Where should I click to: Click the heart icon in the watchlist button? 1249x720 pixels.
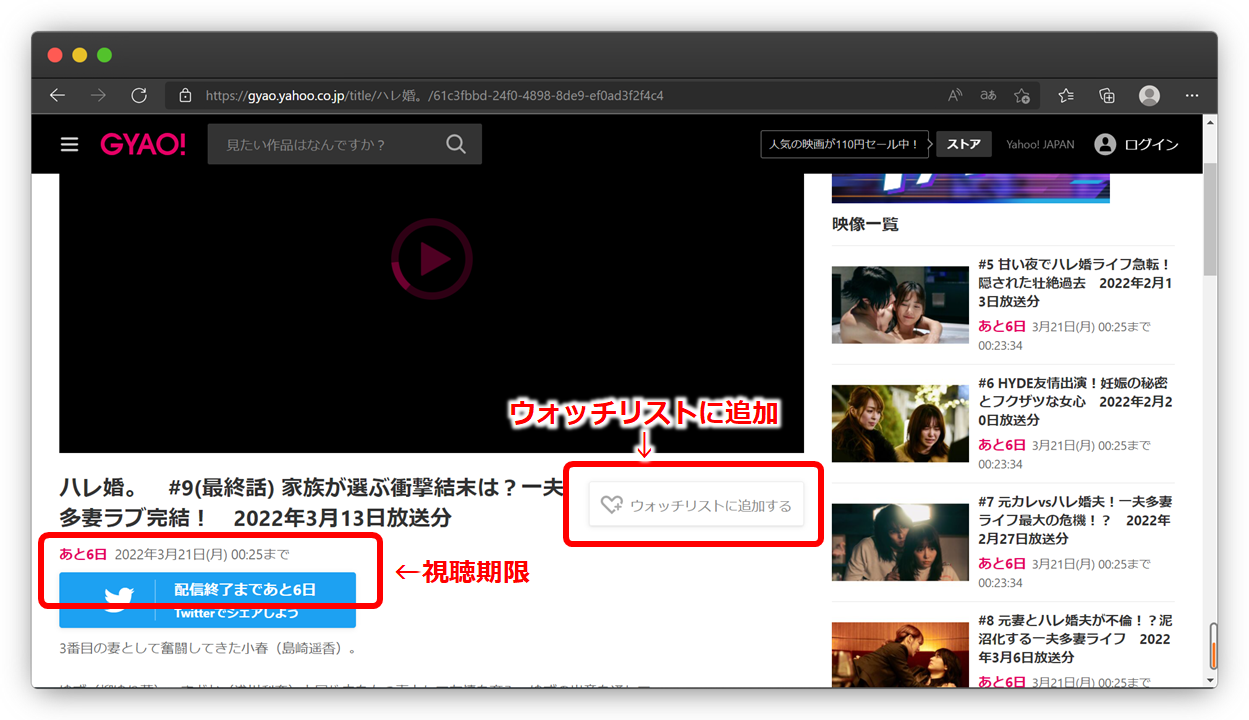612,505
